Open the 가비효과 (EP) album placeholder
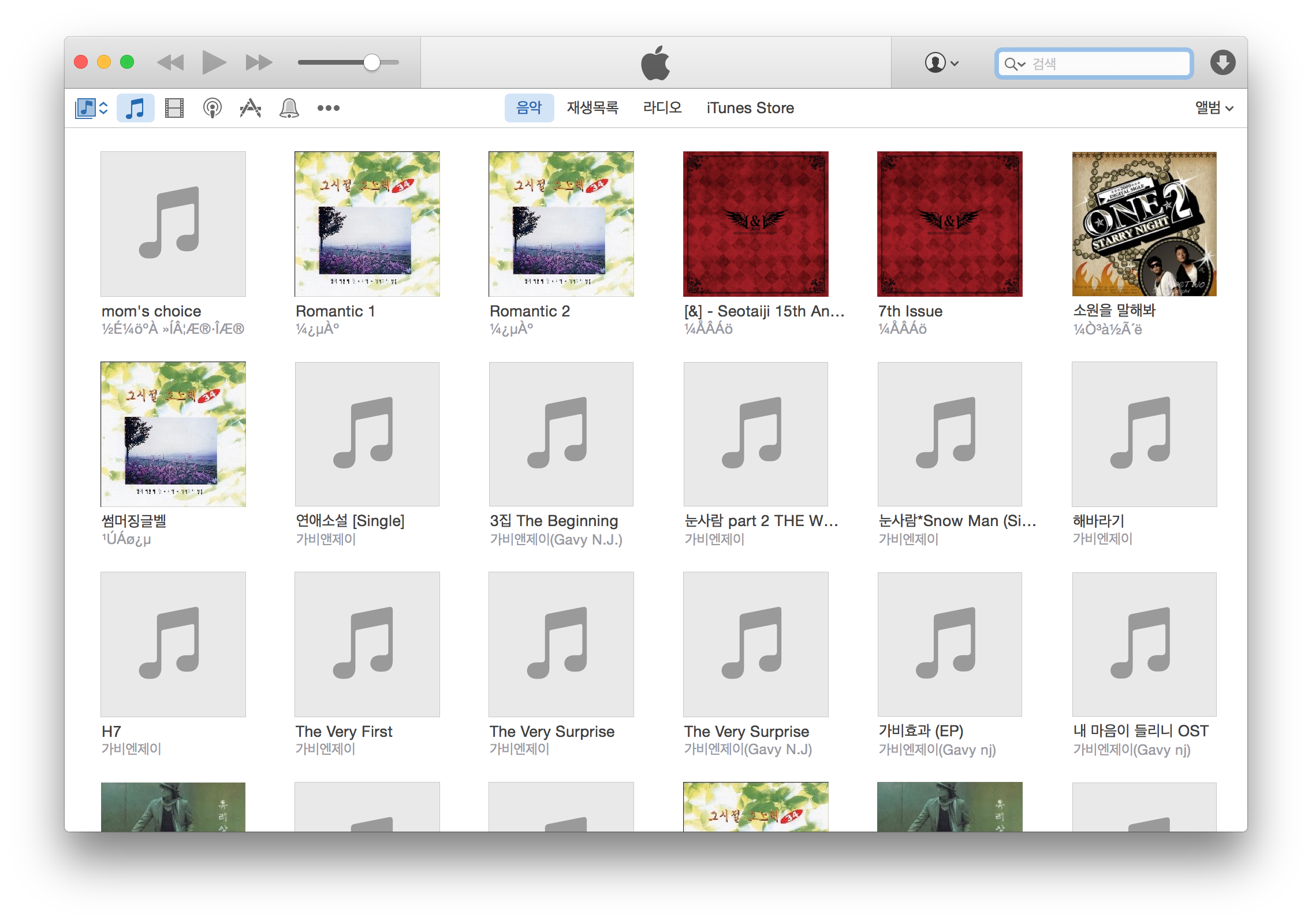Viewport: 1312px width, 924px height. click(x=950, y=644)
